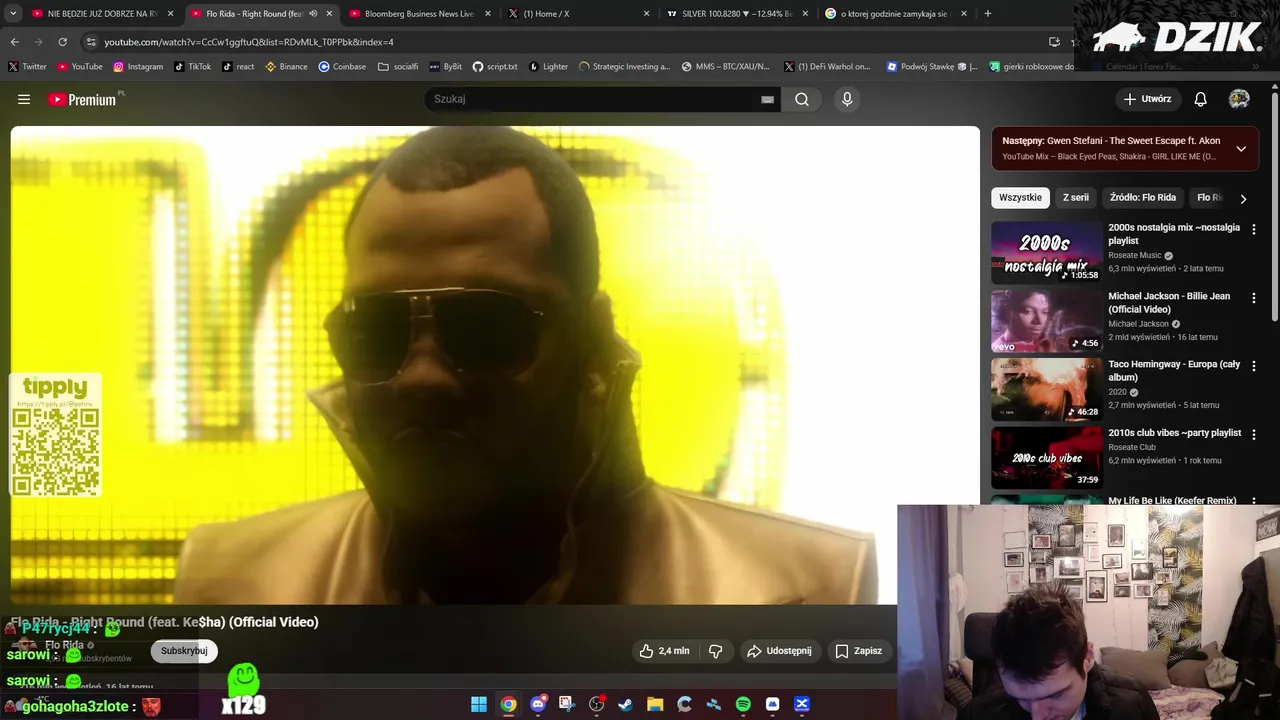Open the Podwój Stawkę bookmark
The width and height of the screenshot is (1280, 720).
click(x=931, y=67)
